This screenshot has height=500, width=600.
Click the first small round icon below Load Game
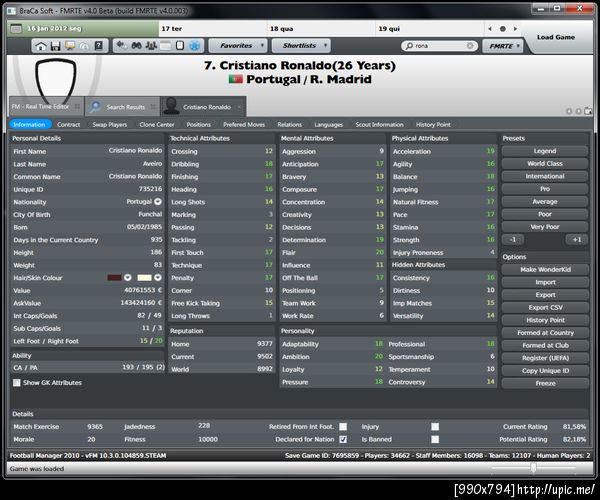click(x=569, y=111)
